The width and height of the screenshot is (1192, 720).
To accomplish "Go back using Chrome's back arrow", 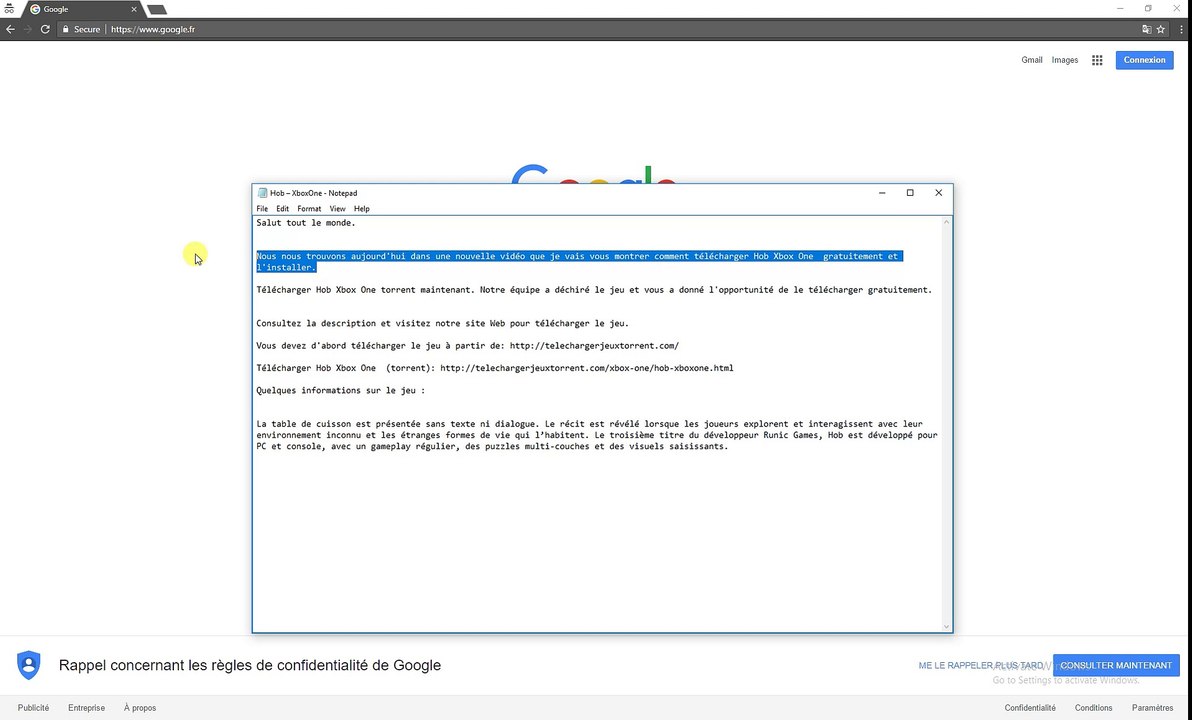I will tap(10, 29).
